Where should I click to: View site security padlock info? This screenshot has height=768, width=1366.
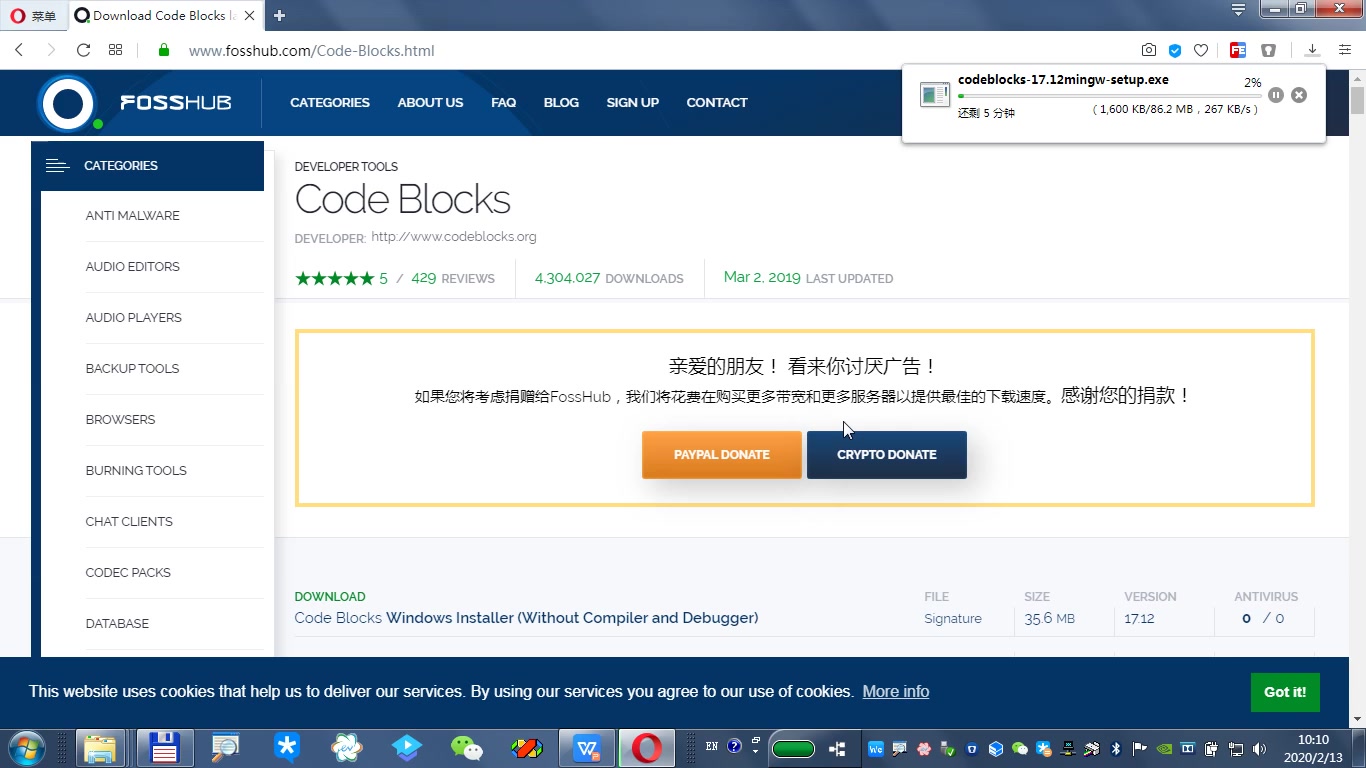coord(164,50)
